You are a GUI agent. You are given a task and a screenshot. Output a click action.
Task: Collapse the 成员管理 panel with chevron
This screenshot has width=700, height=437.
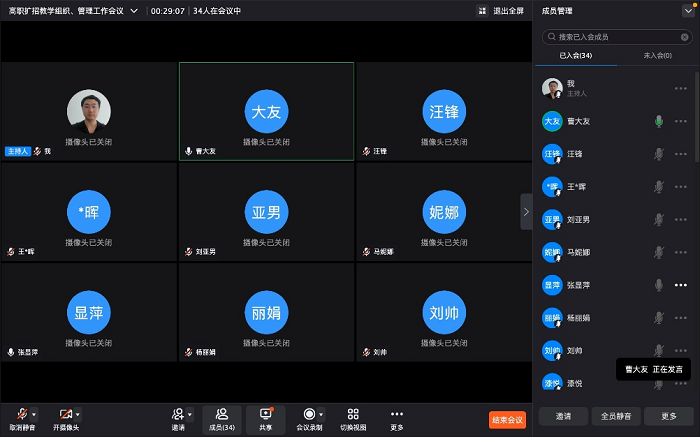click(x=687, y=10)
